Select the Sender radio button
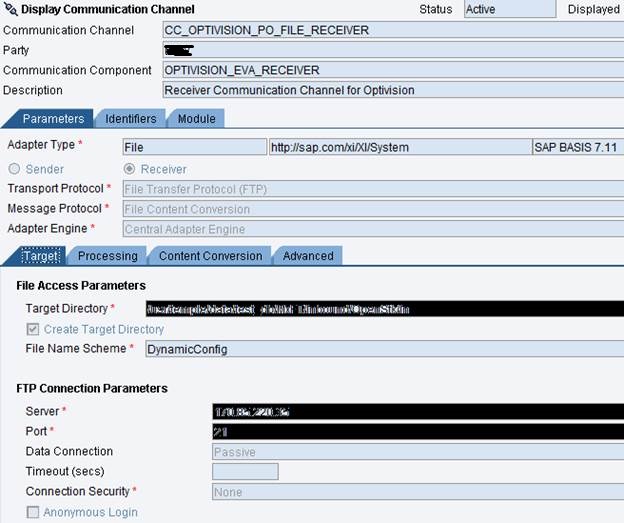 click(x=14, y=169)
